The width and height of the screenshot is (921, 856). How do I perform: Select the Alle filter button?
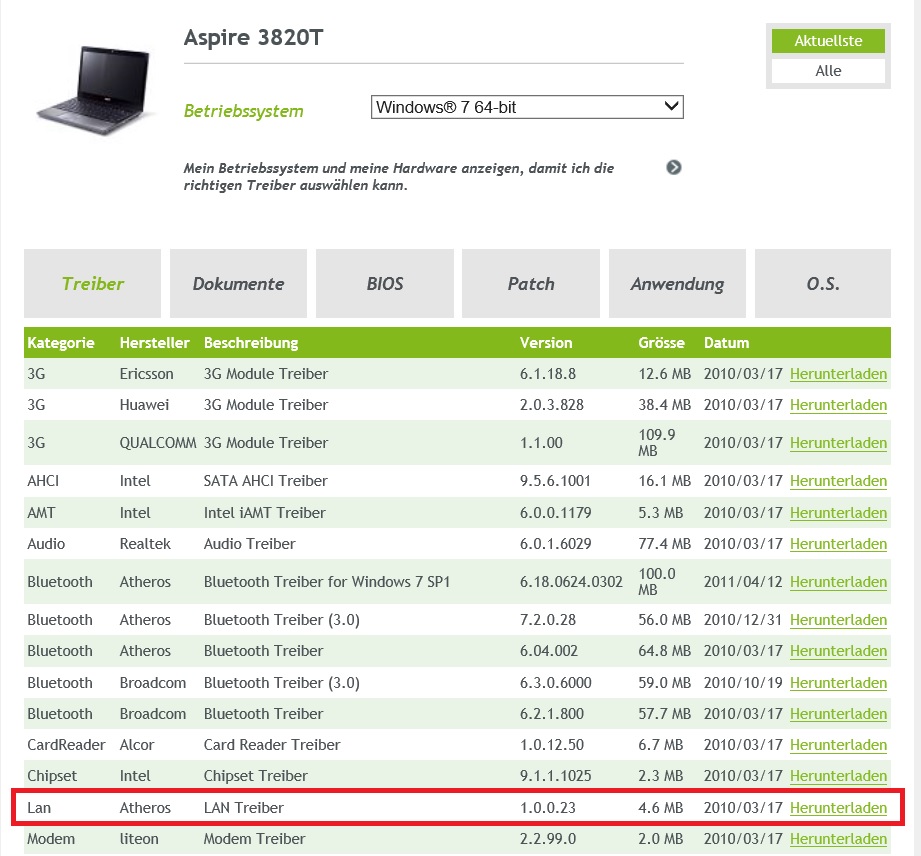(x=828, y=71)
